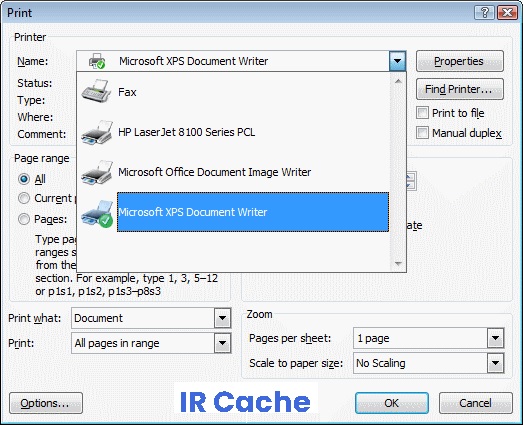This screenshot has height=425, width=523.
Task: Toggle the Manual duplex checkbox
Action: point(422,133)
